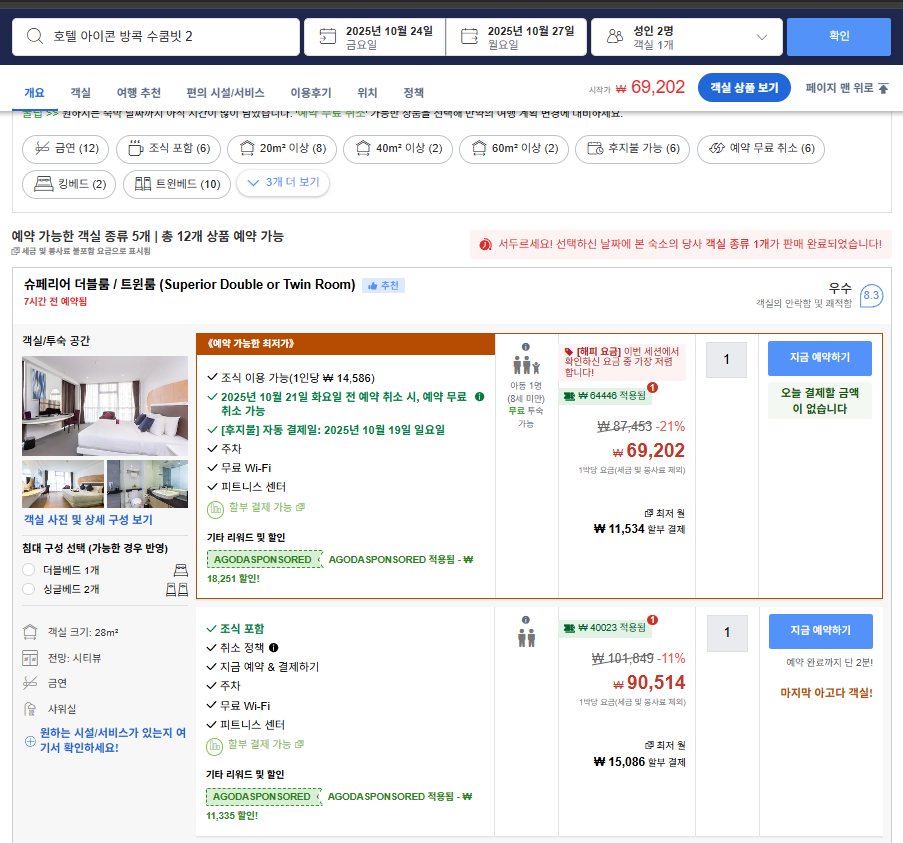Viewport: 903px width, 843px height.
Task: Open the room quantity selector showing 1
Action: pos(726,361)
